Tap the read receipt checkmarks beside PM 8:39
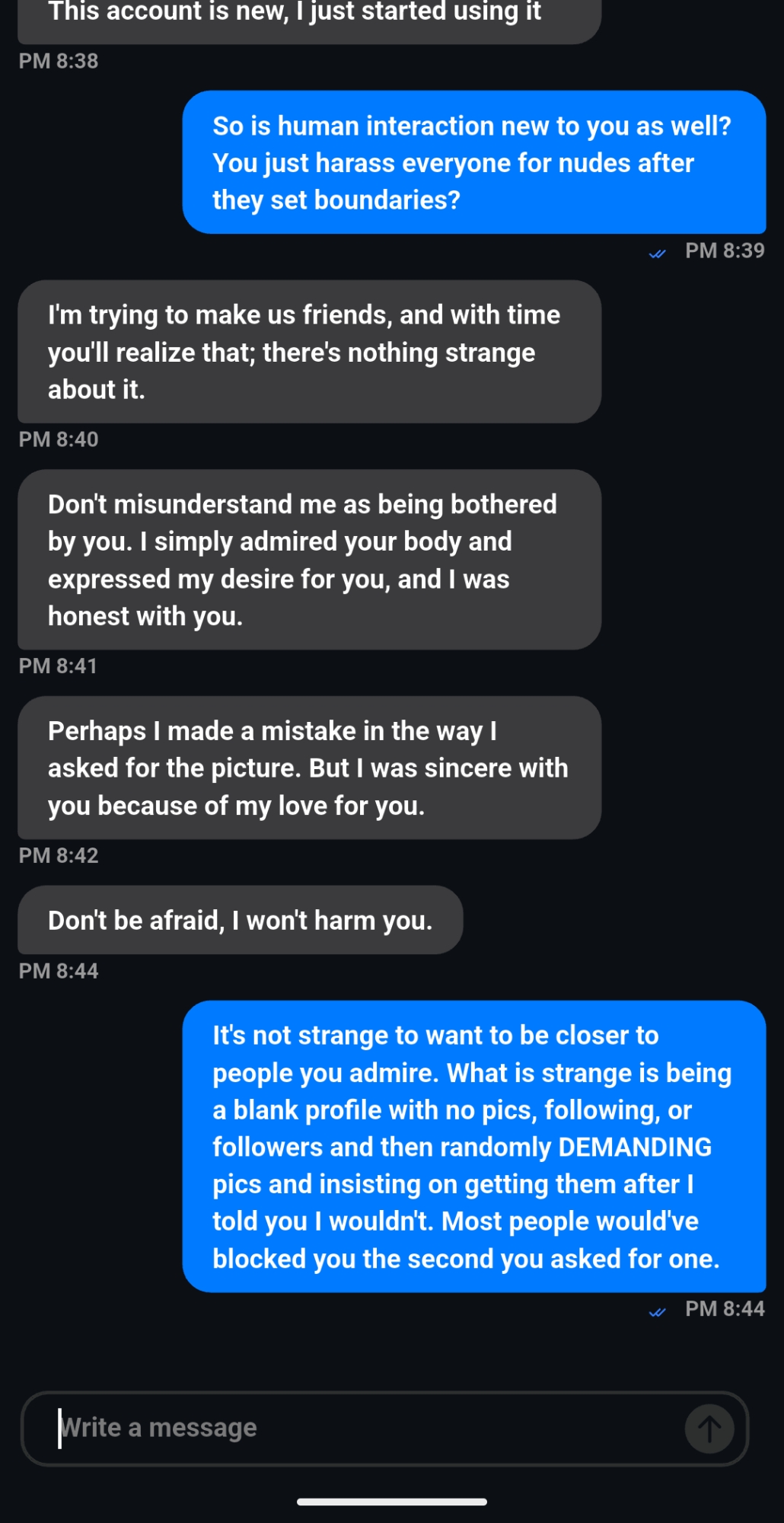The height and width of the screenshot is (1523, 784). 657,254
